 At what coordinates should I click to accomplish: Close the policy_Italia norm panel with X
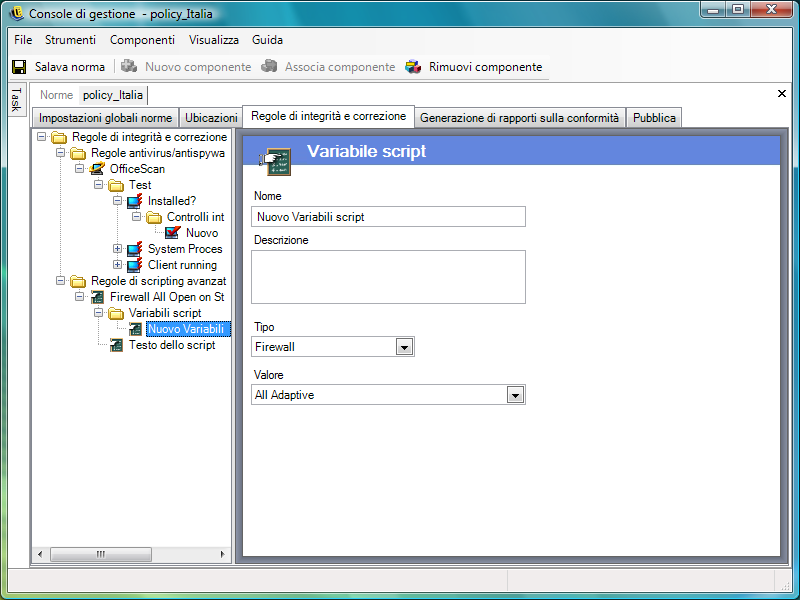[782, 93]
